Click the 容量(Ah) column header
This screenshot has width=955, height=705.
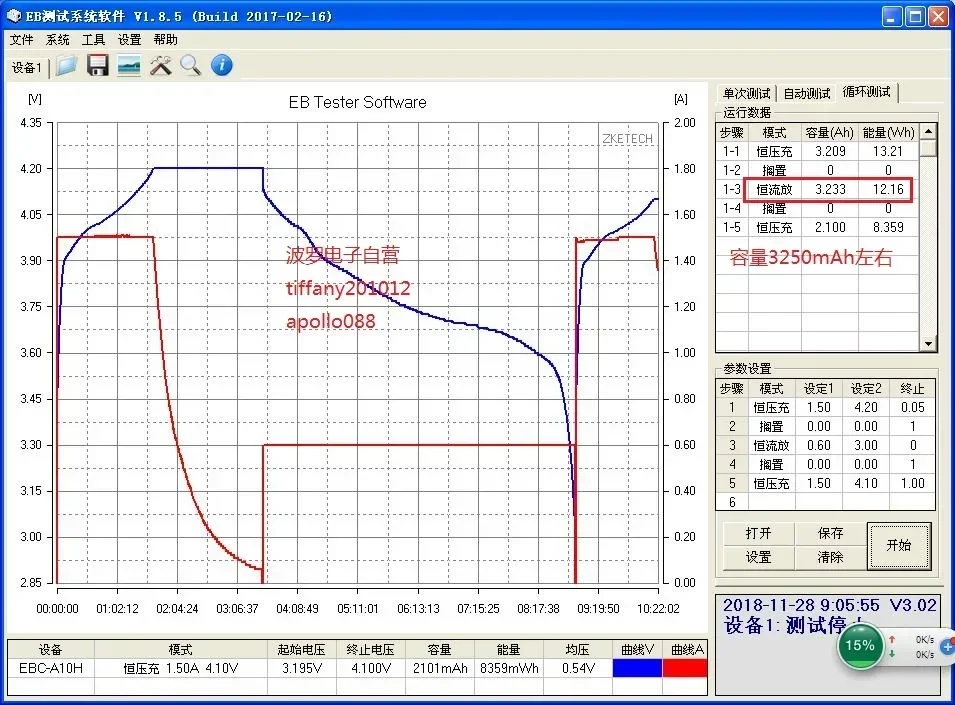[x=830, y=133]
